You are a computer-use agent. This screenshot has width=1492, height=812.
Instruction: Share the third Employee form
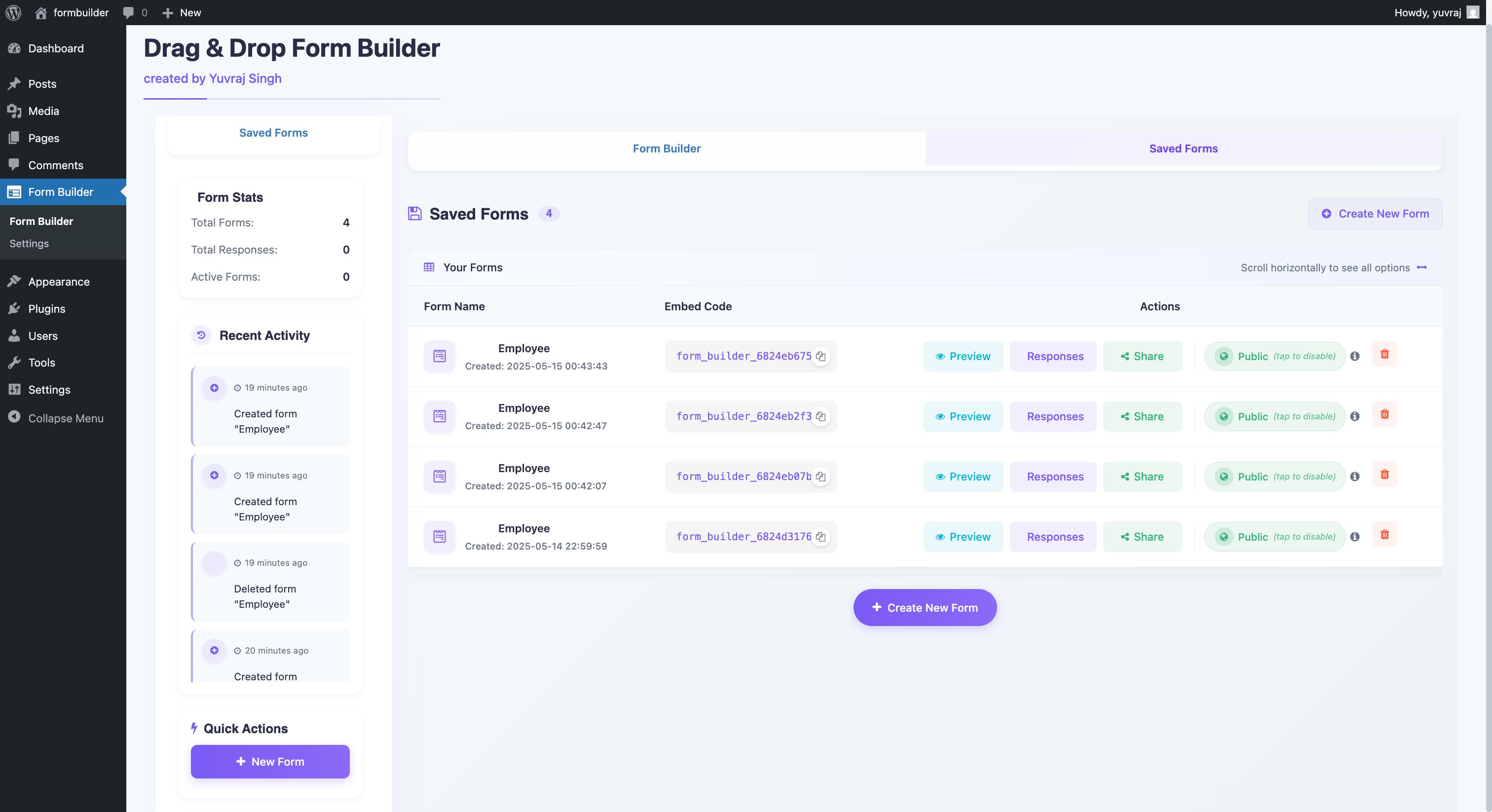pyautogui.click(x=1142, y=477)
